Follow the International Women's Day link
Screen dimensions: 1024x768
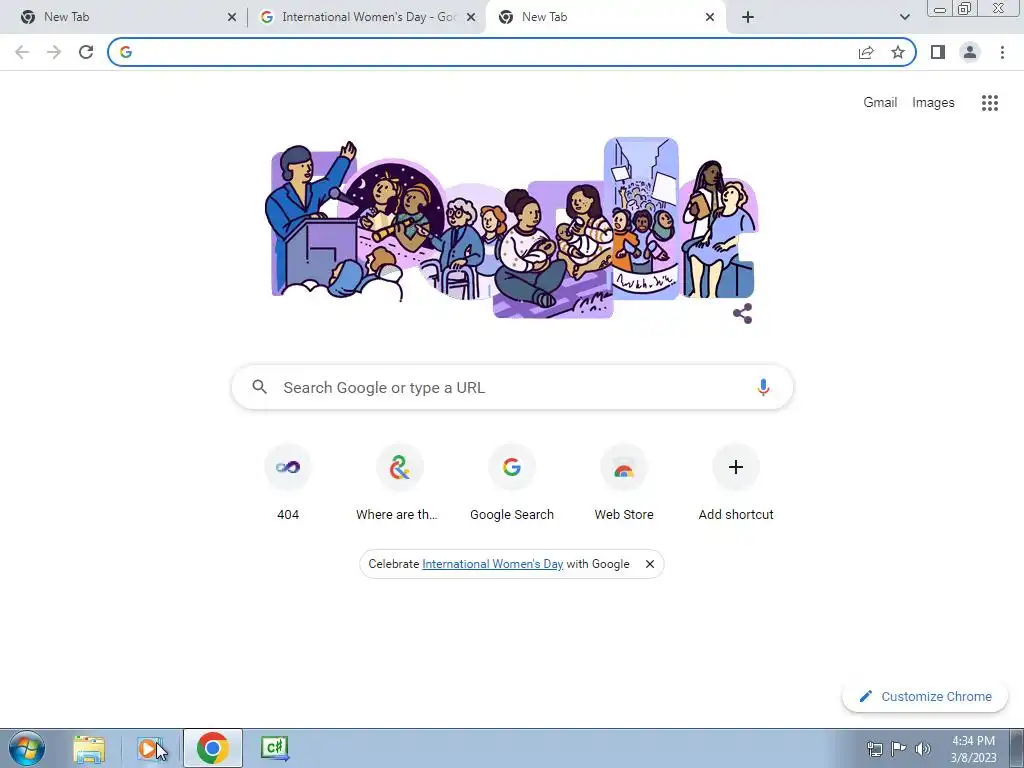492,564
